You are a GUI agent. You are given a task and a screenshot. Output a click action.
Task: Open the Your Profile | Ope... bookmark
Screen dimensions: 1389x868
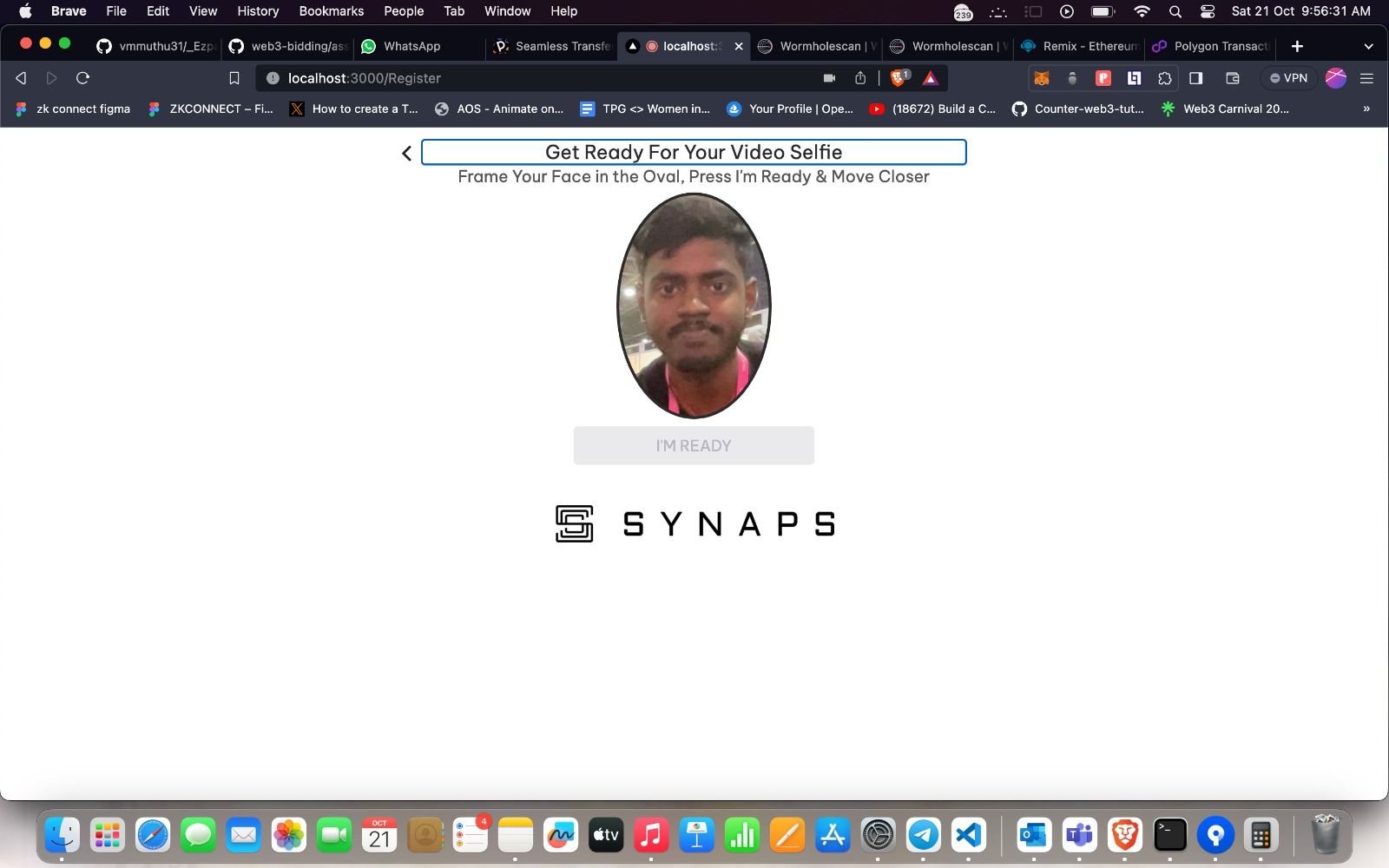tap(791, 108)
